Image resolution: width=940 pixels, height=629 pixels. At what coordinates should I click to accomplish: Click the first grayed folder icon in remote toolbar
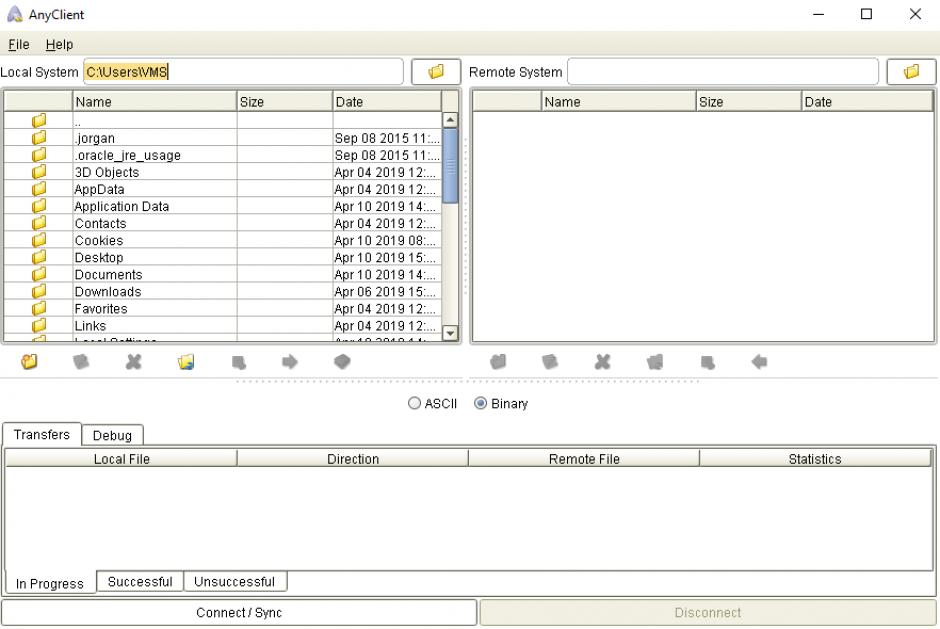(x=498, y=362)
